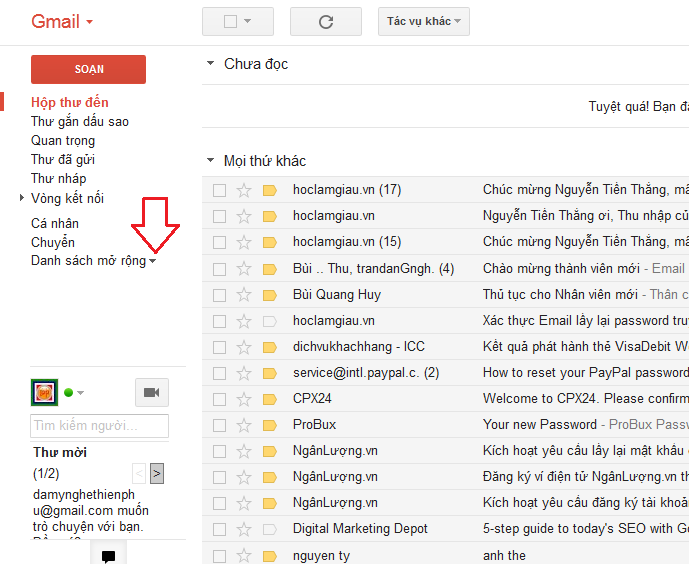
Task: Open Hộp thư đến folder
Action: (x=69, y=102)
